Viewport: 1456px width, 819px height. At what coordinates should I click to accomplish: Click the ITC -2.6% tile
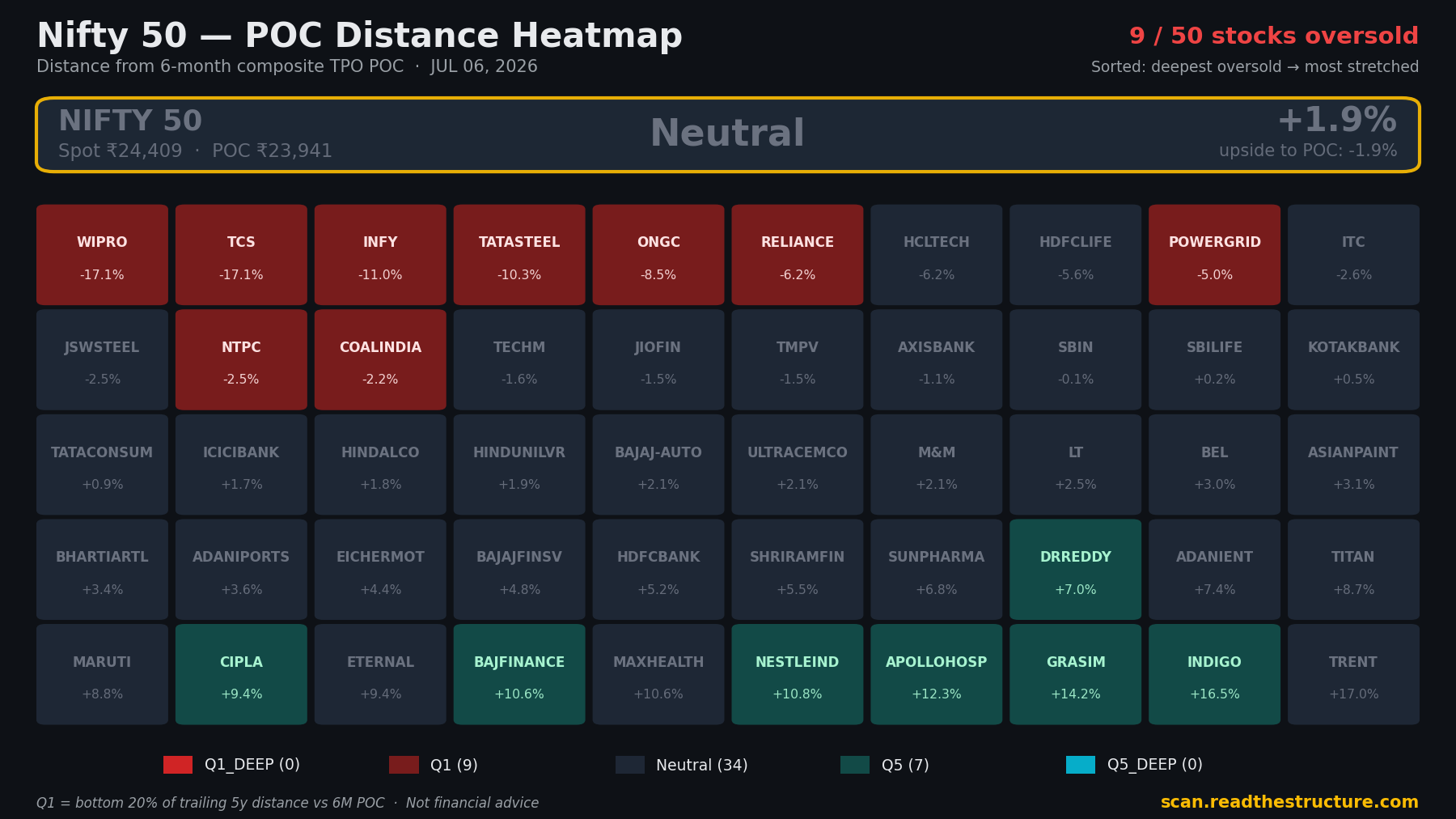click(1354, 255)
